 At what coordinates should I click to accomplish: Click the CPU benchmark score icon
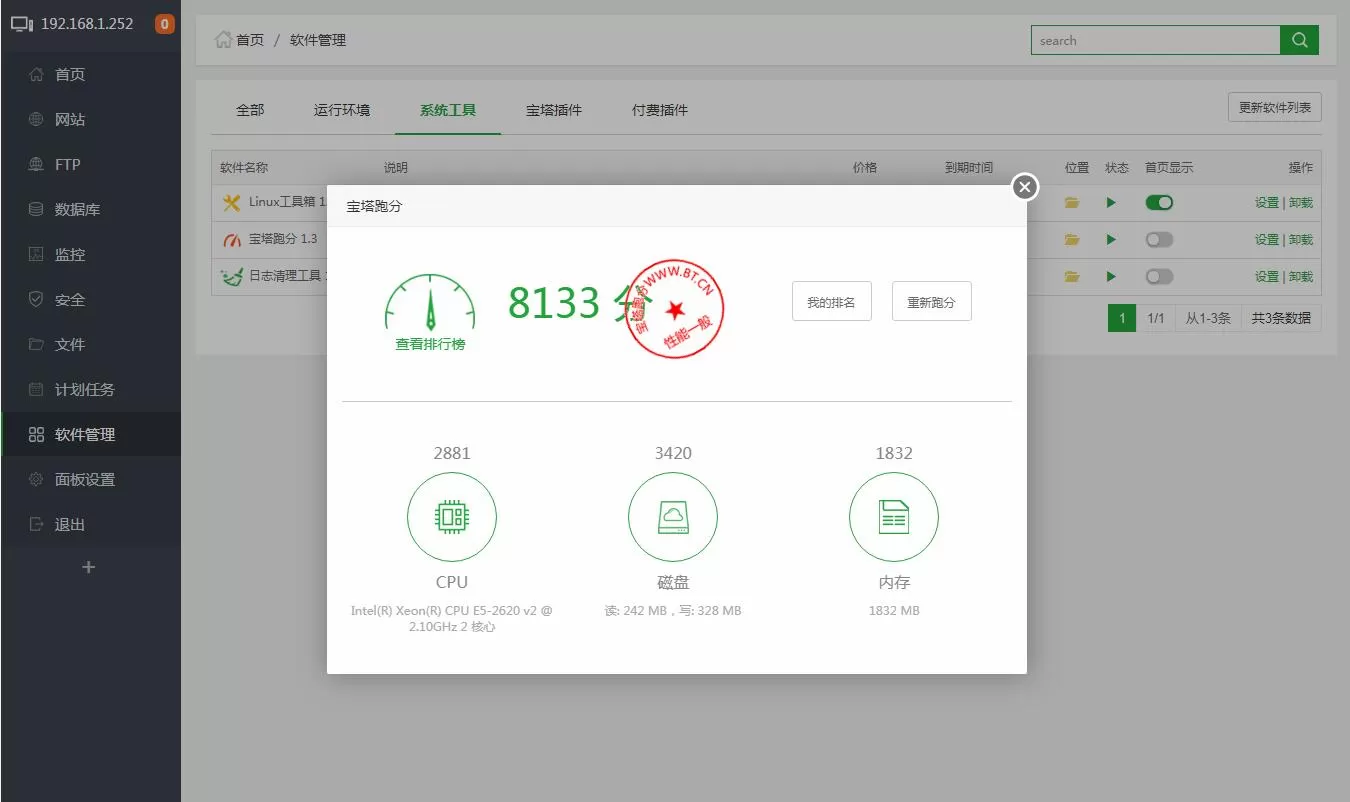[452, 517]
